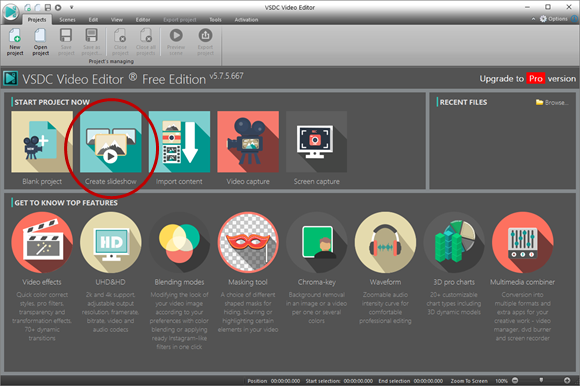Click the Position timecode value
This screenshot has height=386, width=580.
[x=285, y=381]
